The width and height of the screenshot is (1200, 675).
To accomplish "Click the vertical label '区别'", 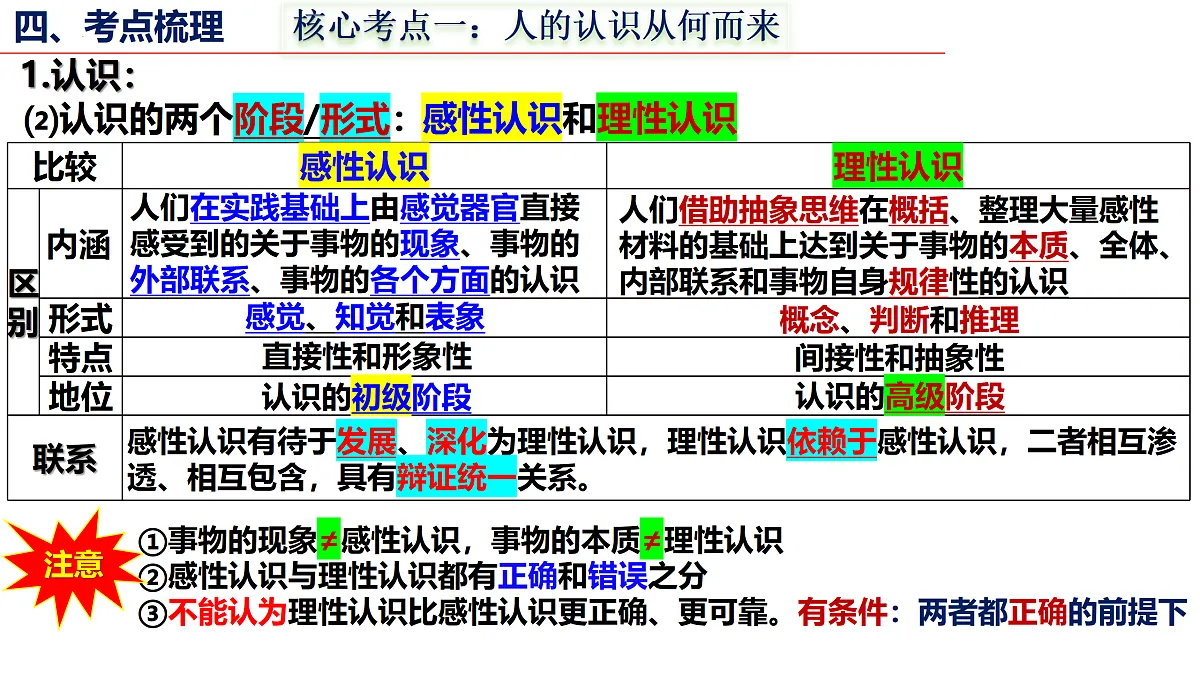I will [22, 303].
